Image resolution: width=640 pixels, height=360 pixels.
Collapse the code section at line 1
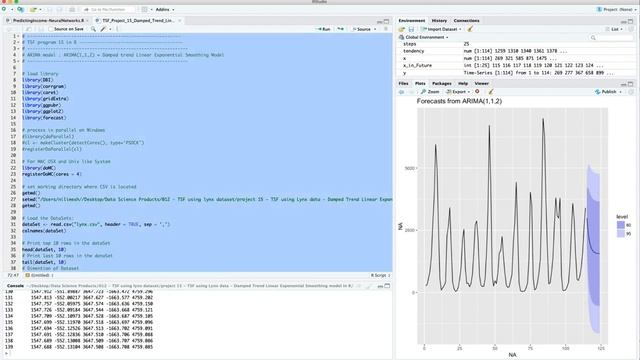(x=18, y=36)
